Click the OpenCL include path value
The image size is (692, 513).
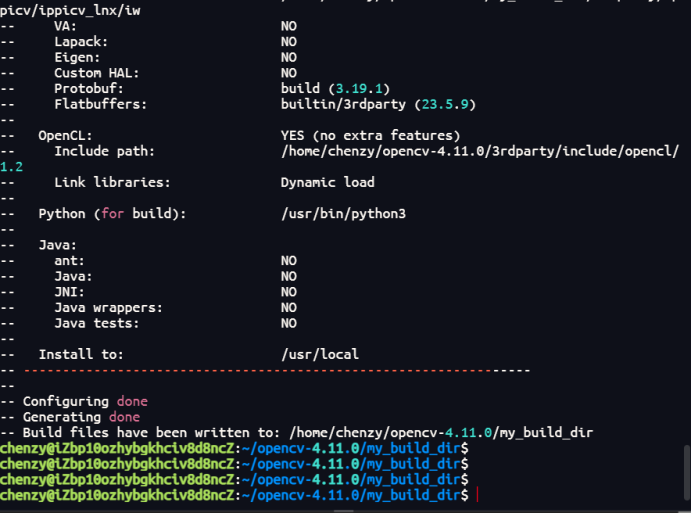pyautogui.click(x=480, y=151)
